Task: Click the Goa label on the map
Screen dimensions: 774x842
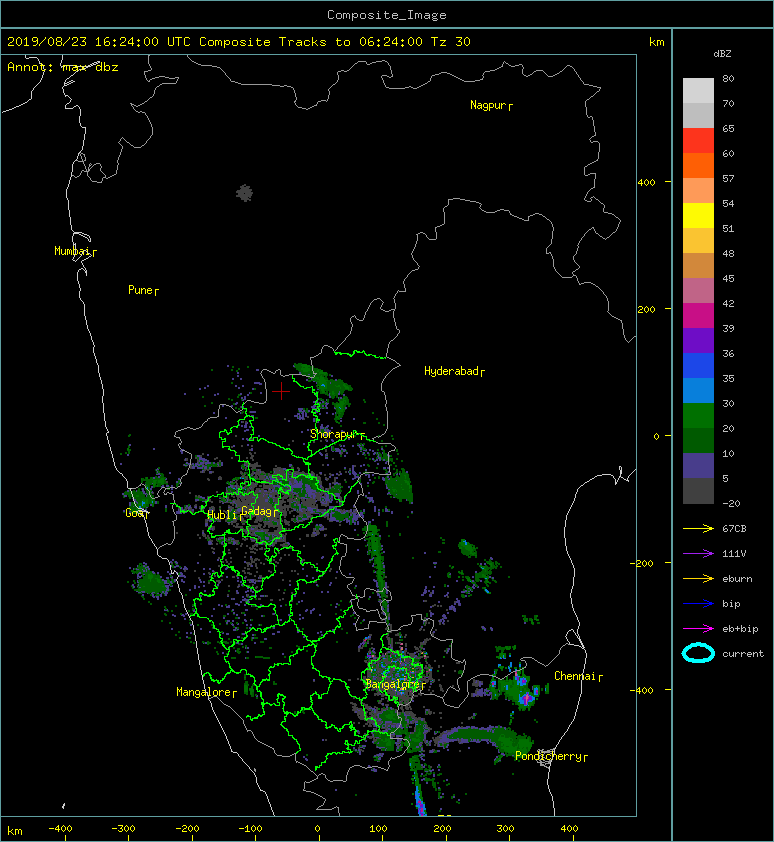Action: click(x=135, y=513)
